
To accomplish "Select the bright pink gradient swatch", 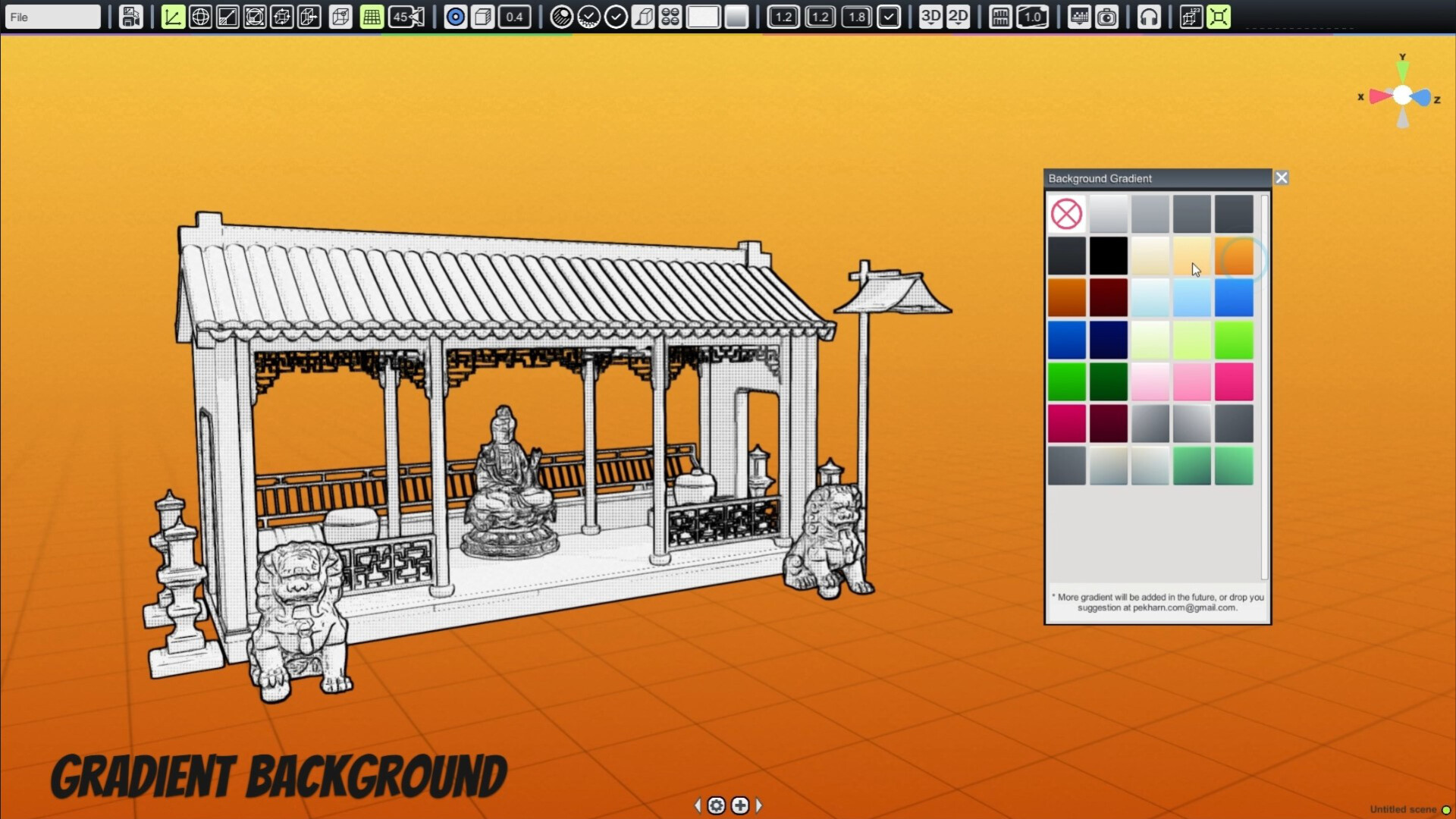I will pos(1234,381).
